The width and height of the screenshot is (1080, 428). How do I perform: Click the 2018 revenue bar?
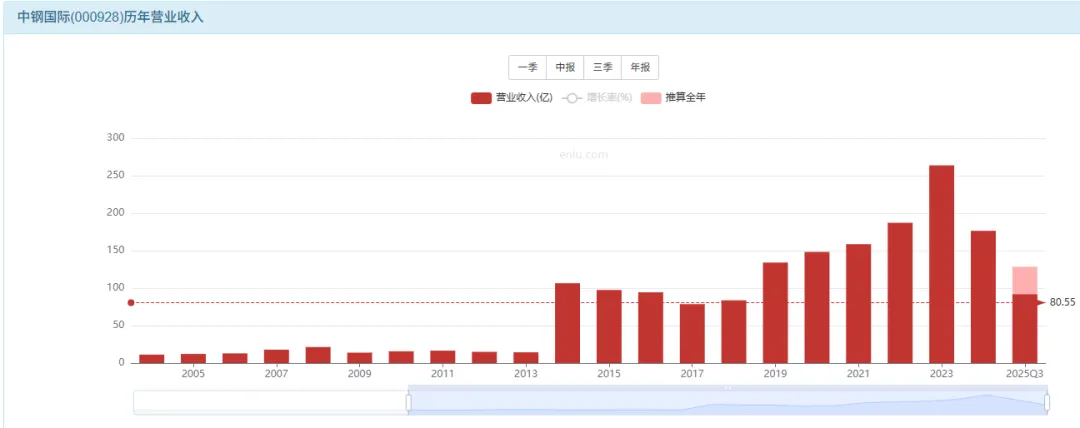[x=734, y=332]
